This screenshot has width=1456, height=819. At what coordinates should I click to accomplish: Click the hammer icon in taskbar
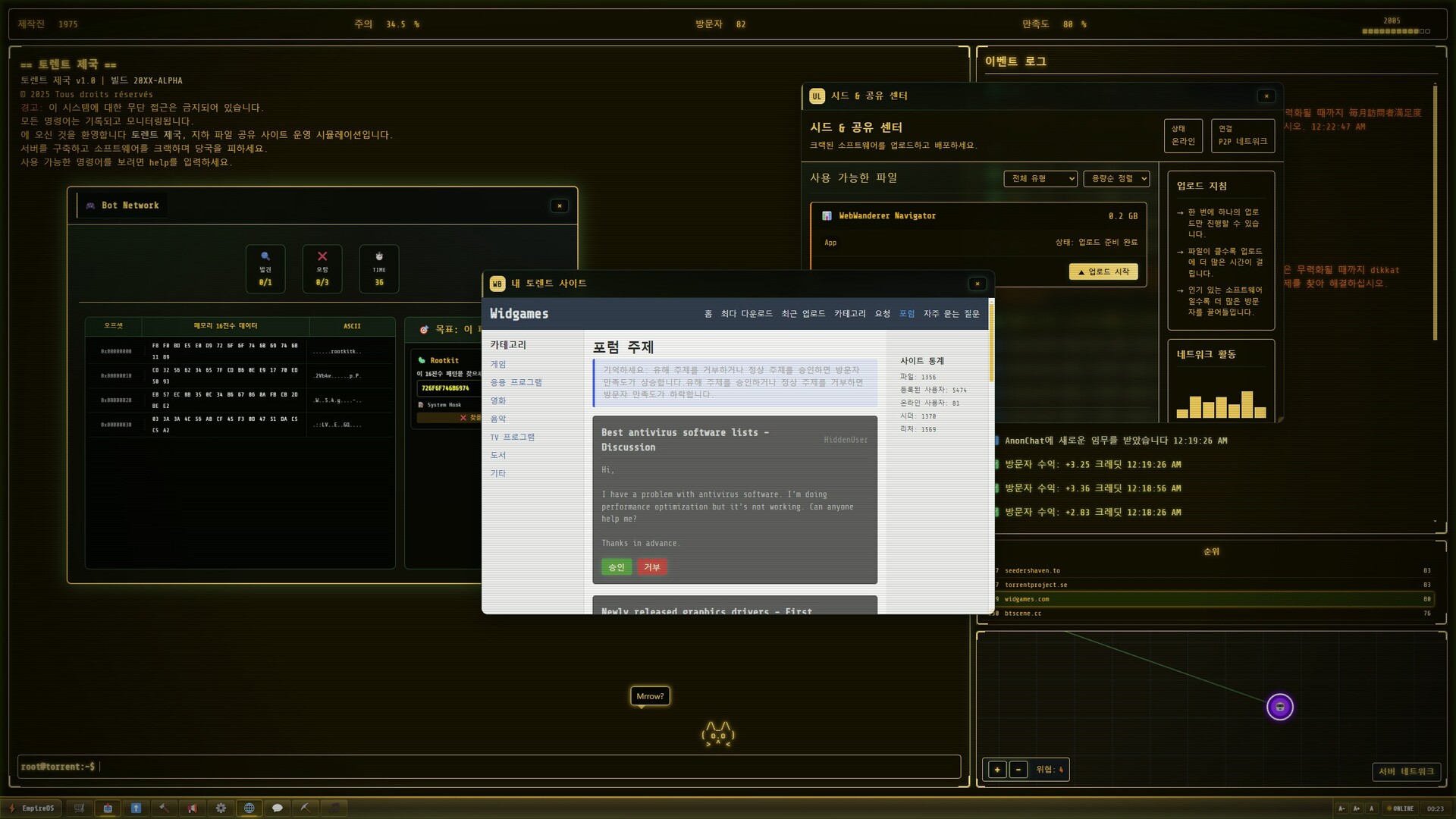pos(164,808)
